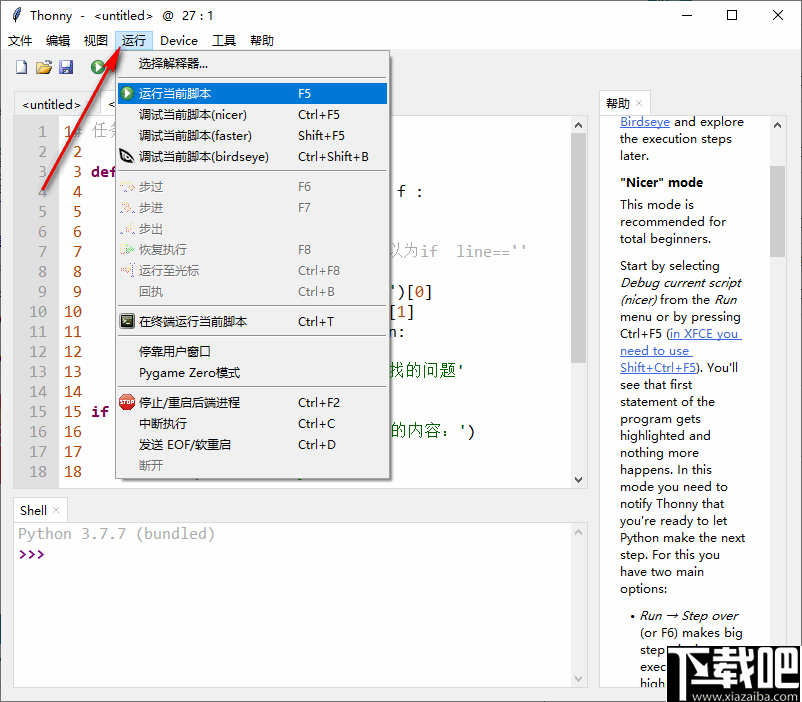This screenshot has width=802, height=702.
Task: Open the Birdseye help link
Action: pos(644,122)
